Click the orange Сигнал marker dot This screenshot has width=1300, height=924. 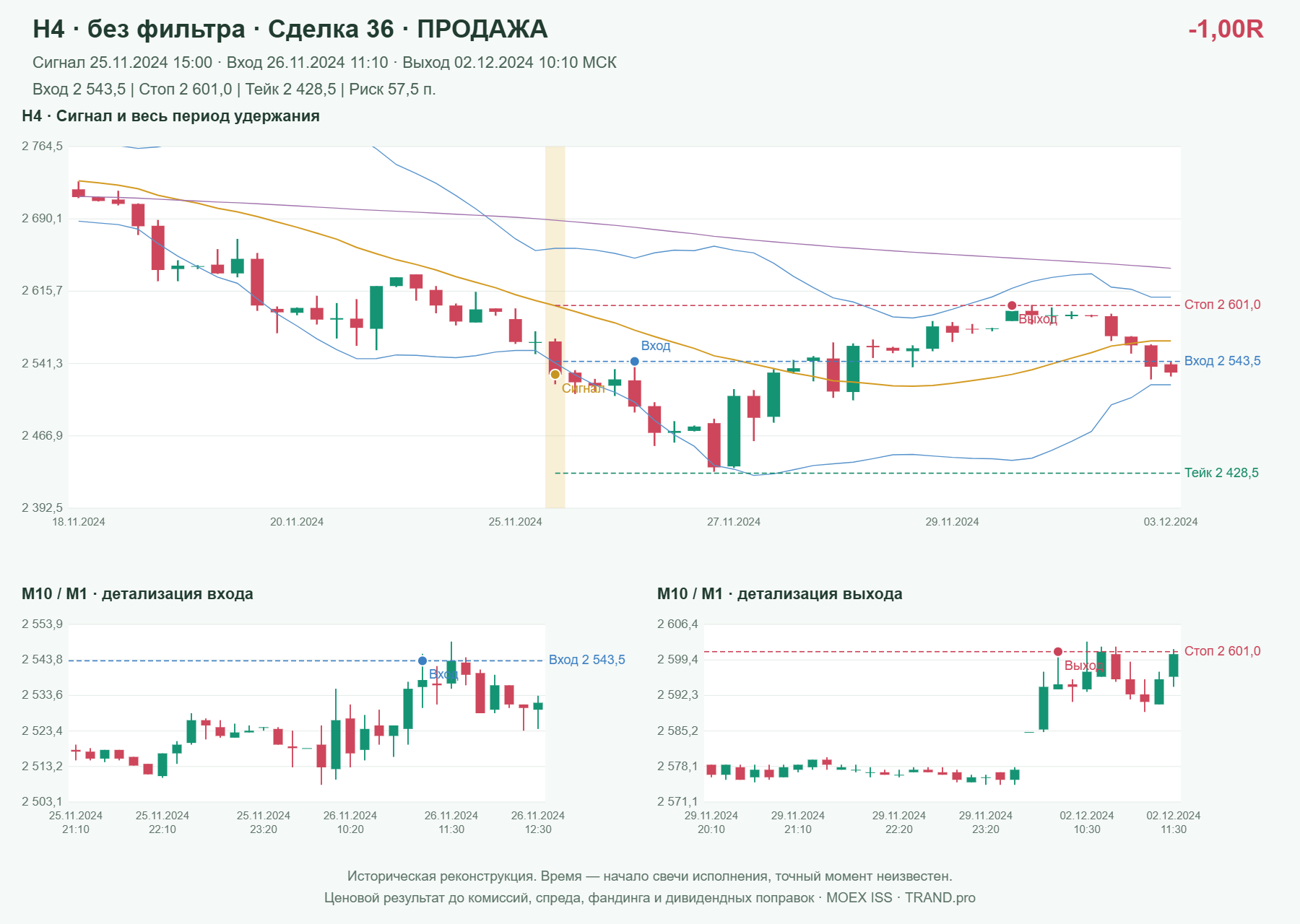[x=555, y=375]
